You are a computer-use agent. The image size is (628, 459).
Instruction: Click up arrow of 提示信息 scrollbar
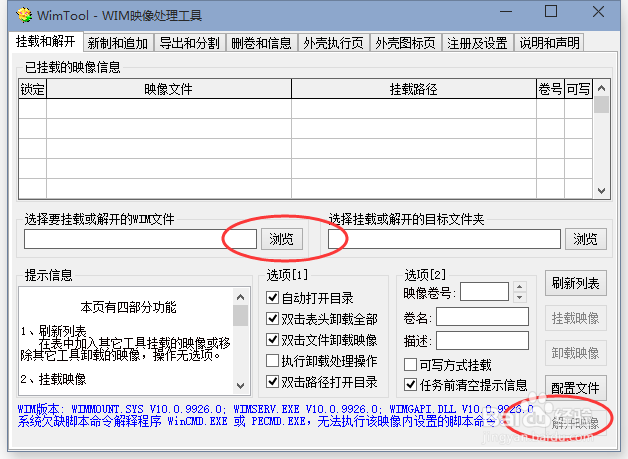[240, 297]
